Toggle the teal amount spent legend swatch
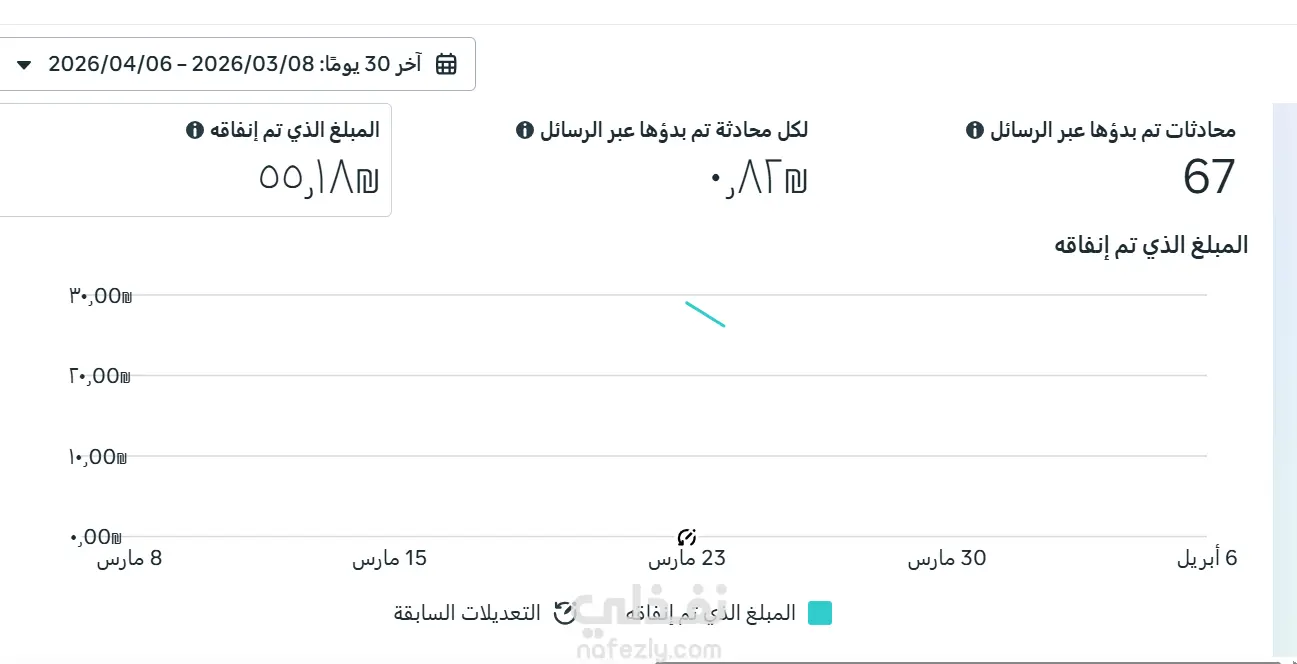Image resolution: width=1297 pixels, height=664 pixels. coord(820,613)
